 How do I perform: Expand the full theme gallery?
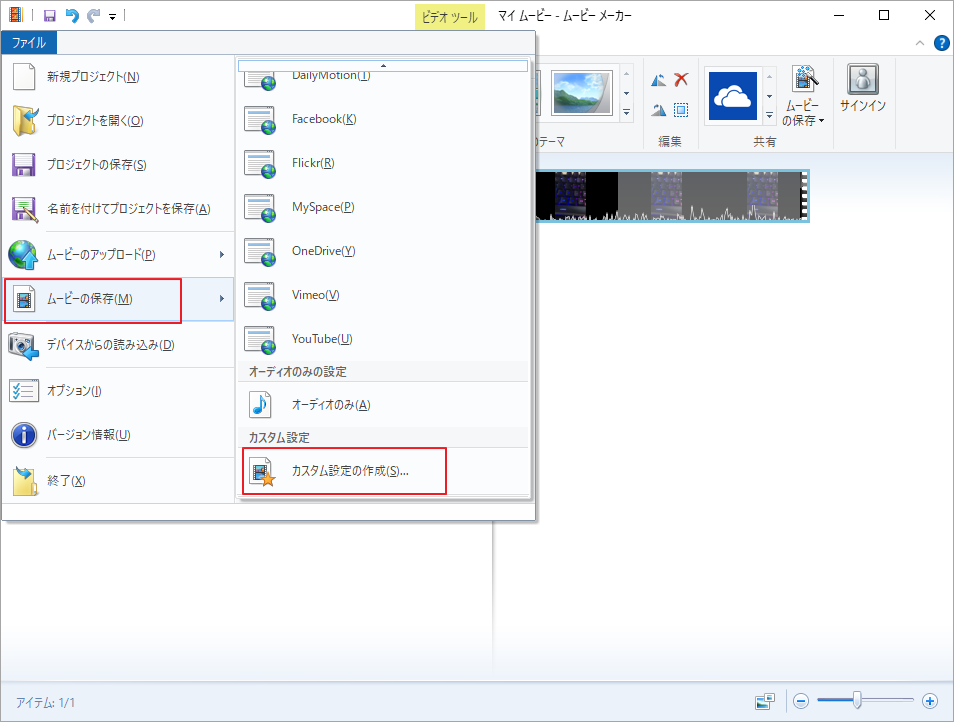[626, 112]
